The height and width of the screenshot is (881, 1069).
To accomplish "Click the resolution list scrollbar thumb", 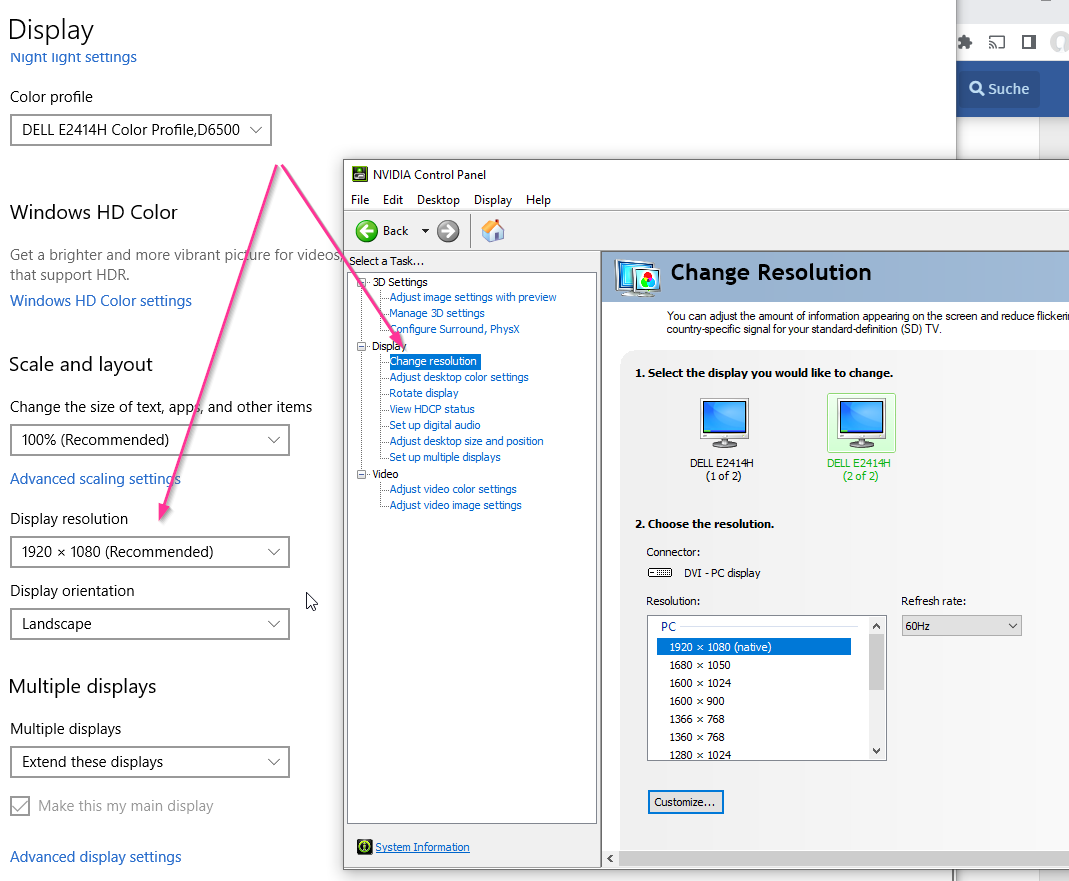I will [x=877, y=662].
